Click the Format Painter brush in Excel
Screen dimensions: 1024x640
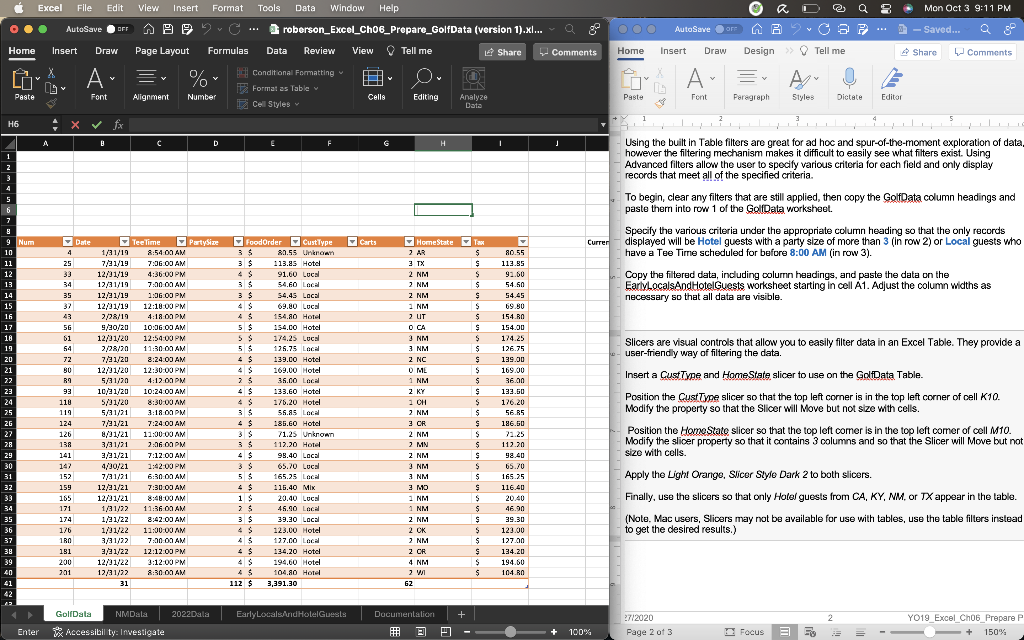pos(51,103)
